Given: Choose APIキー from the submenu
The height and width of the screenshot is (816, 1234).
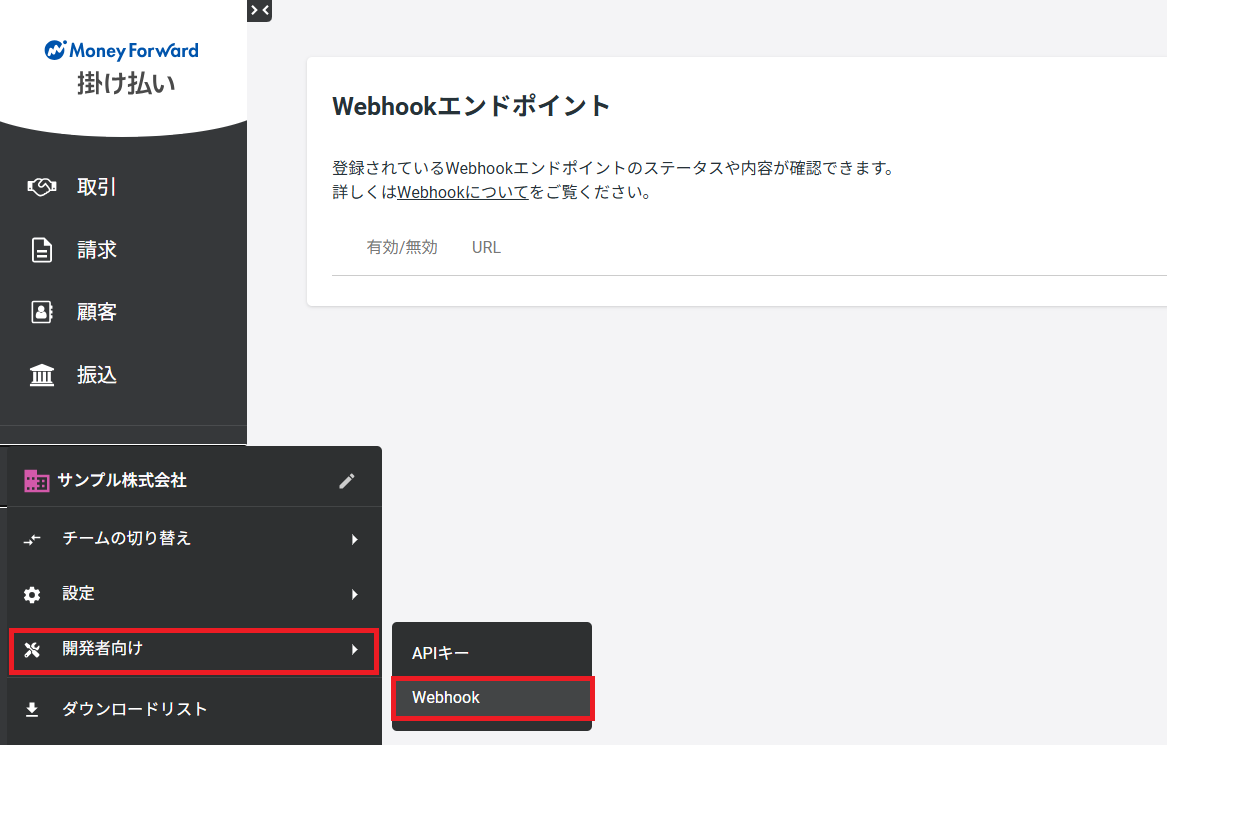Looking at the screenshot, I should coord(492,653).
